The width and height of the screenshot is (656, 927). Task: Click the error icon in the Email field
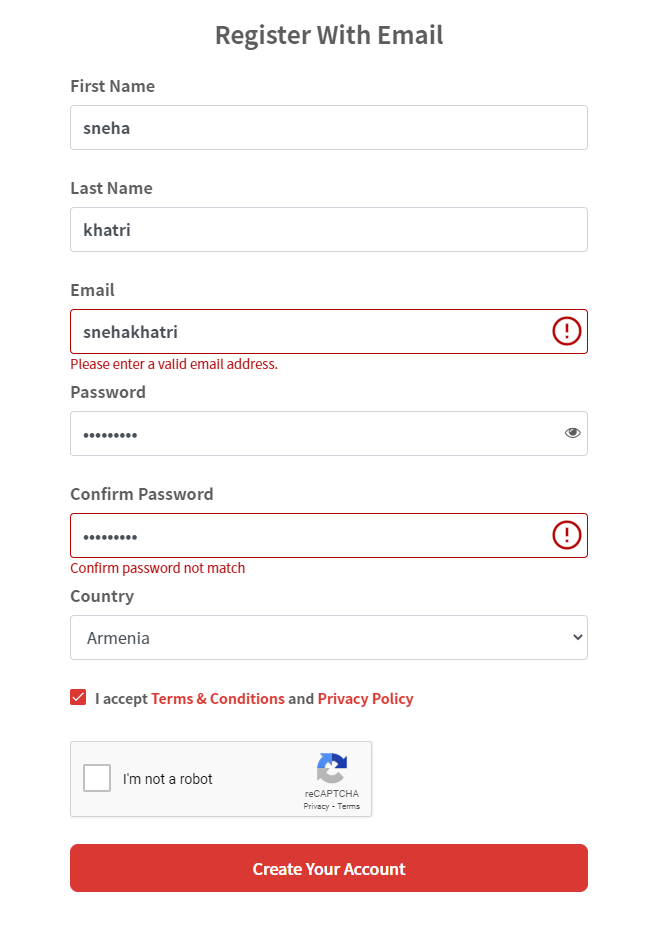point(566,331)
